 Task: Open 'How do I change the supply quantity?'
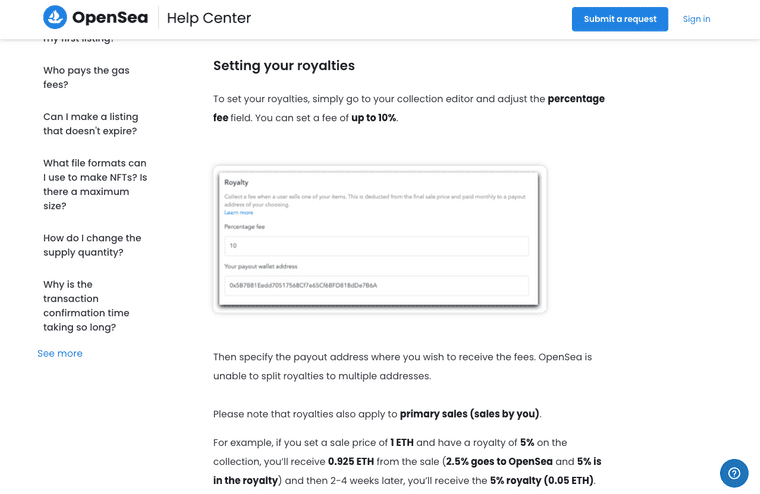click(x=92, y=245)
